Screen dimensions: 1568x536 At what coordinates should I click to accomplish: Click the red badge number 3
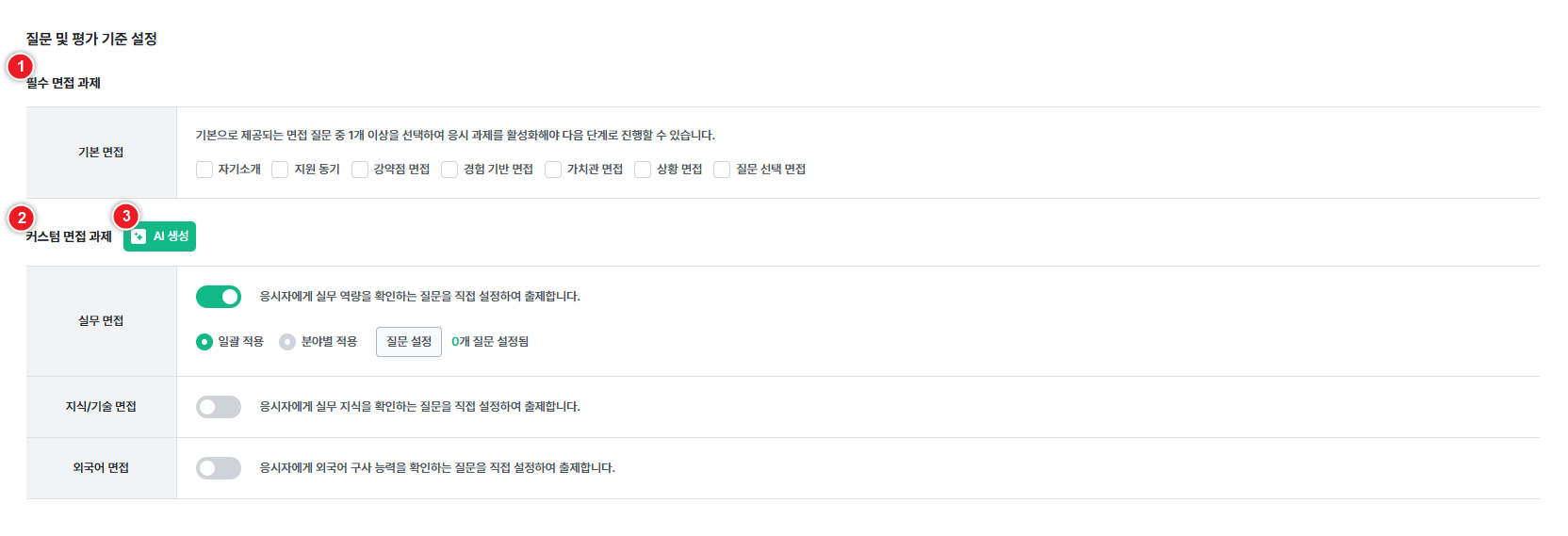(x=126, y=217)
